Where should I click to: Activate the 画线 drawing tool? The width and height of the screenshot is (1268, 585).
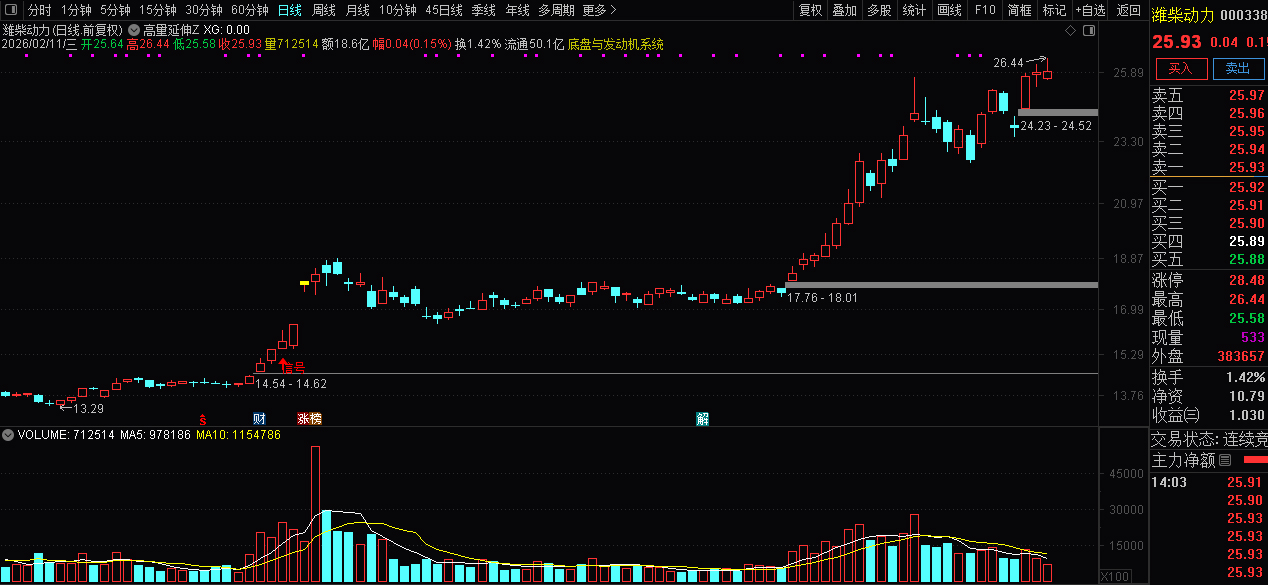[950, 10]
